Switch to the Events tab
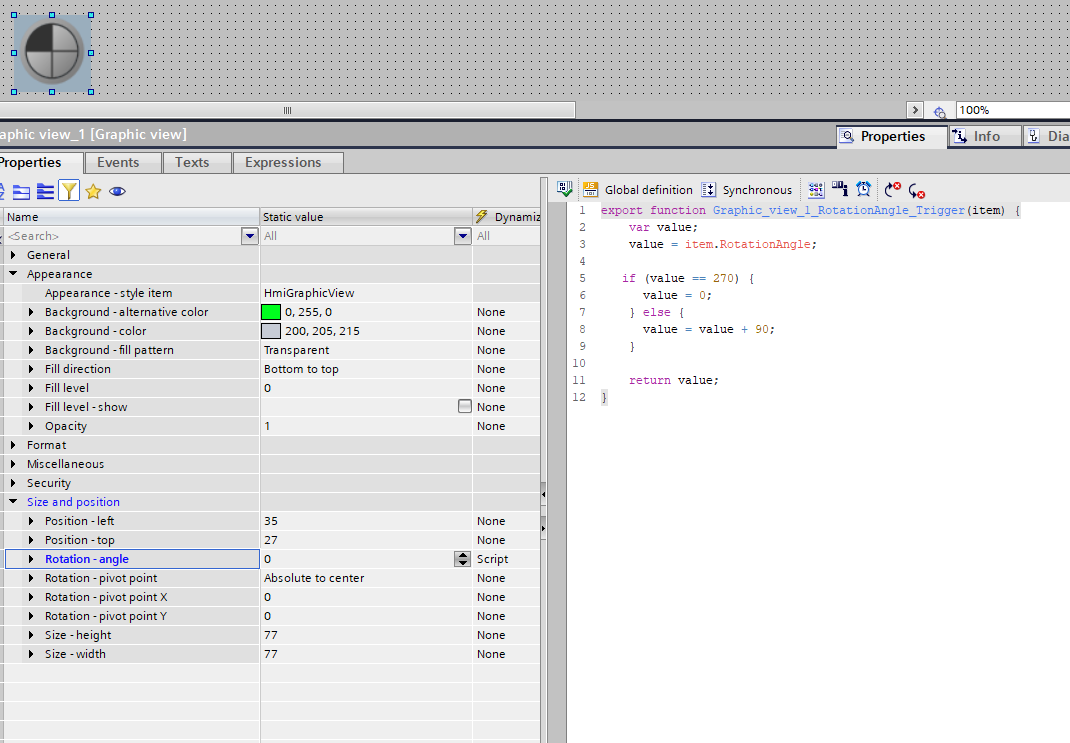The height and width of the screenshot is (743, 1070). point(118,162)
